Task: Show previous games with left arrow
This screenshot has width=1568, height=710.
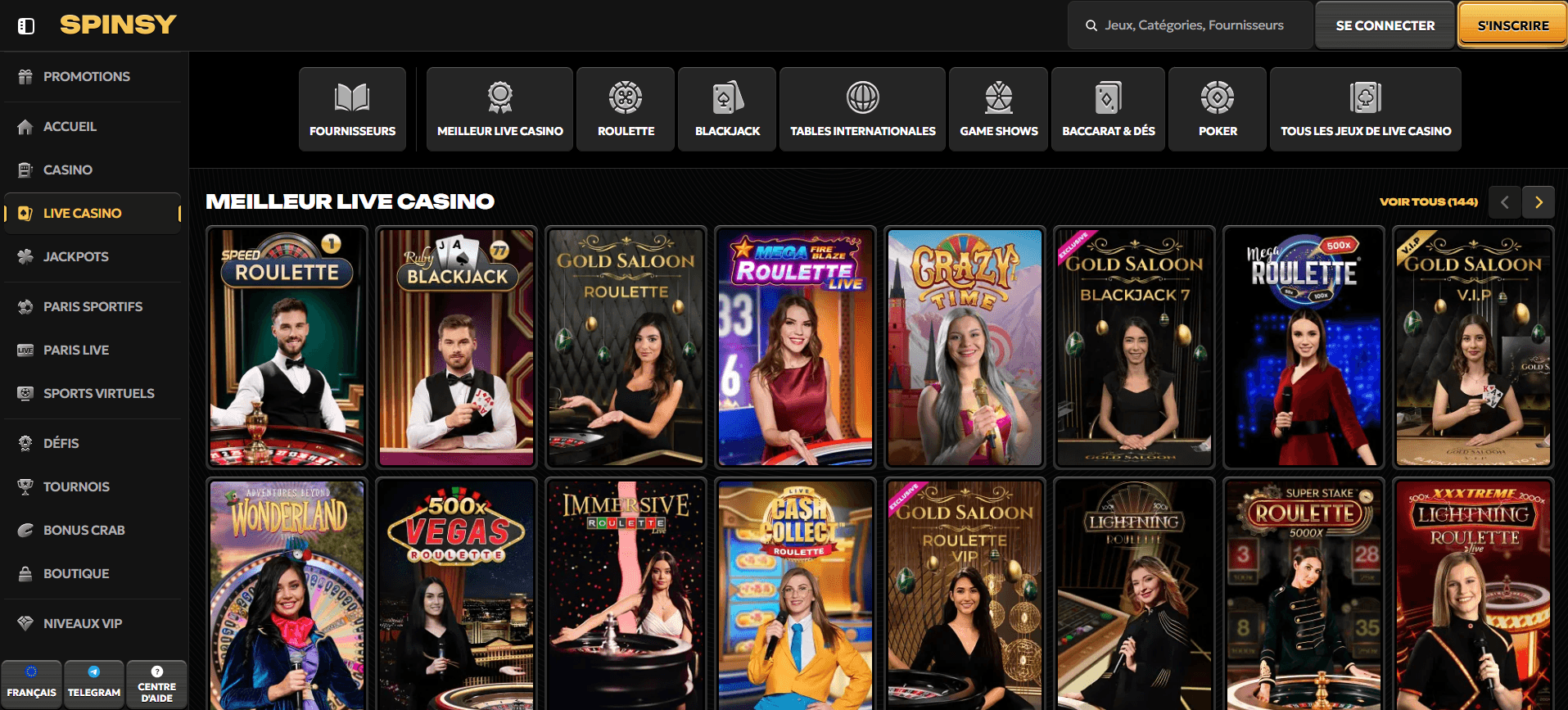Action: pyautogui.click(x=1505, y=202)
